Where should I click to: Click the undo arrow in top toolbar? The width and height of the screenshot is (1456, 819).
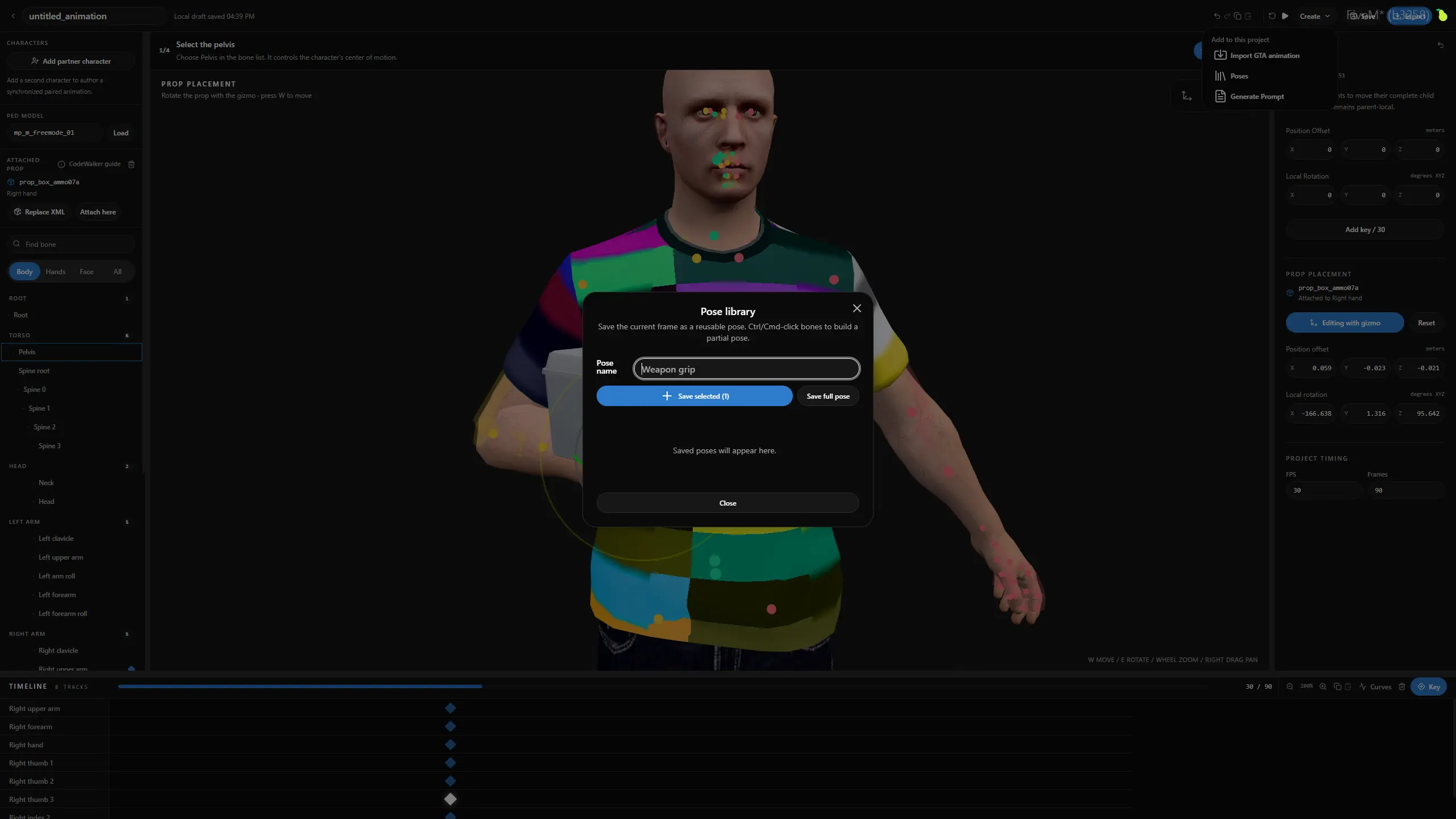point(1217,16)
